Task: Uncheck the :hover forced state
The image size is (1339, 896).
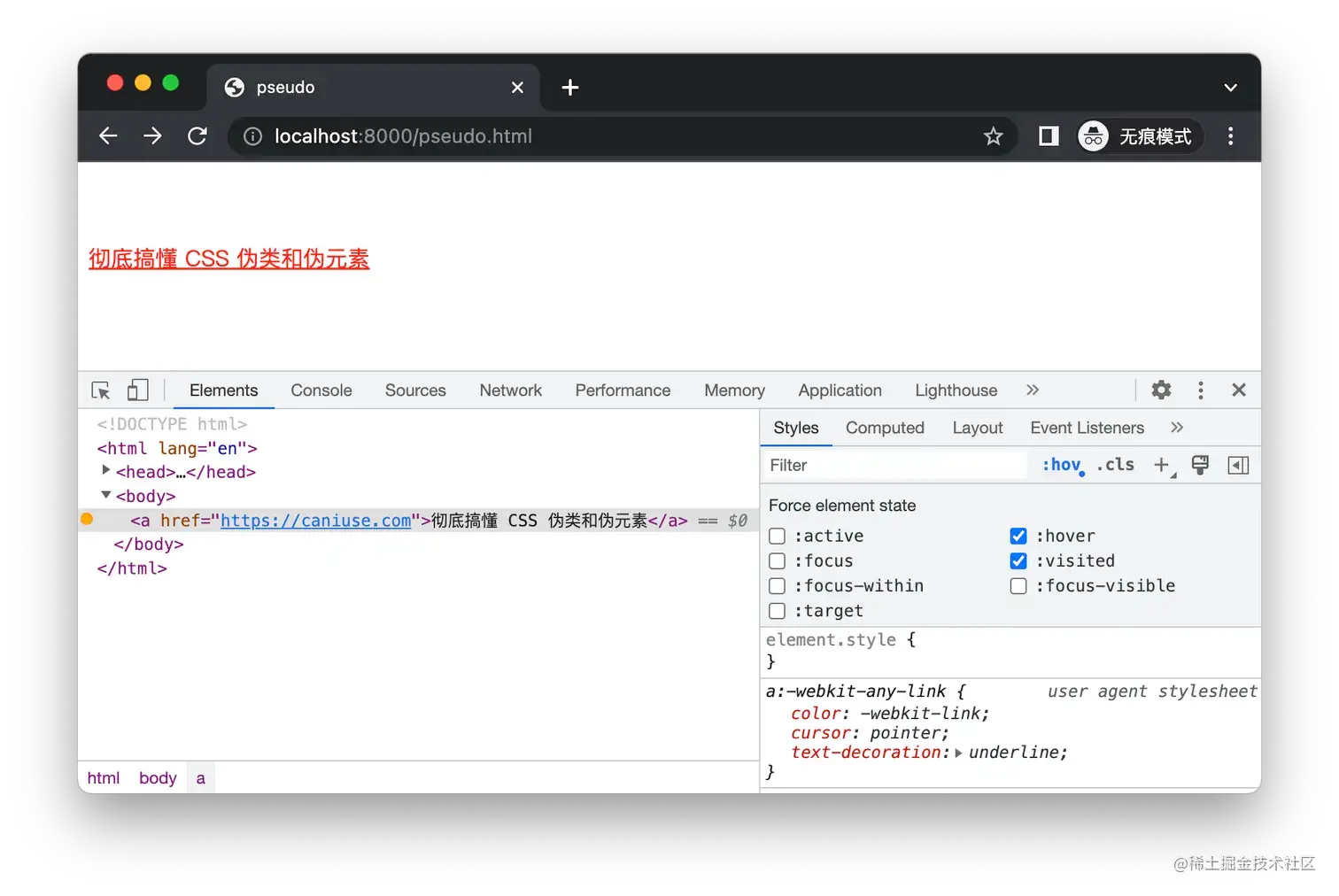Action: [x=1018, y=536]
